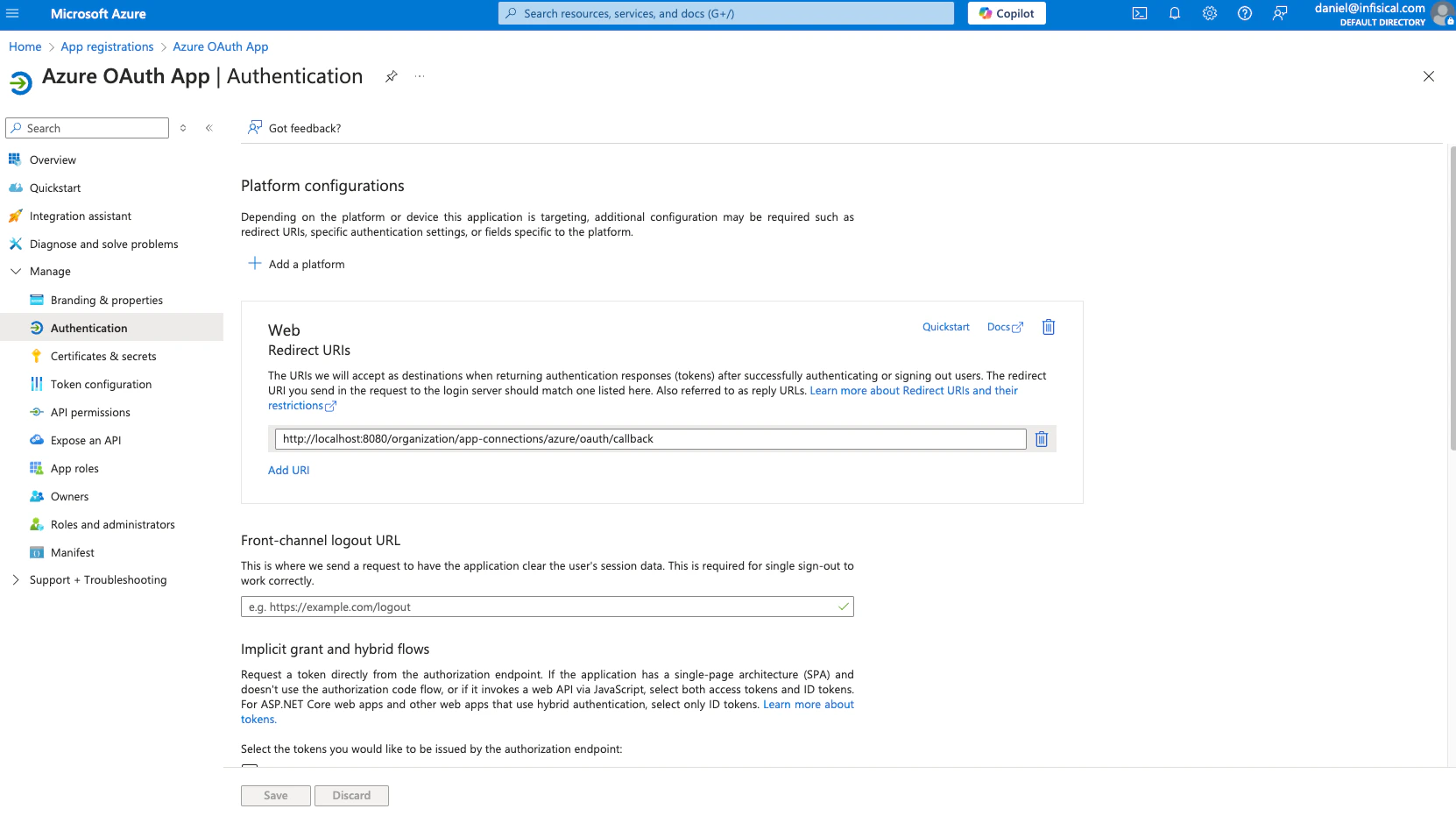The width and height of the screenshot is (1456, 816).
Task: Click the Front-channel logout URL field
Action: point(547,607)
